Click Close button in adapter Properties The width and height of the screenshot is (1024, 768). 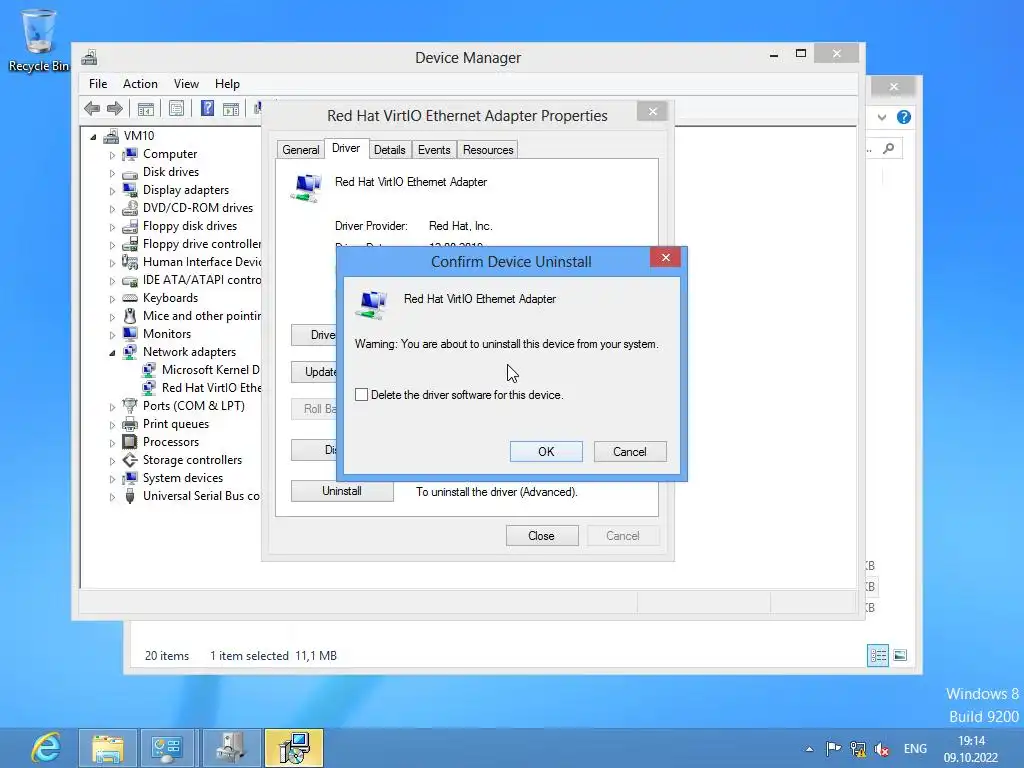pos(541,536)
